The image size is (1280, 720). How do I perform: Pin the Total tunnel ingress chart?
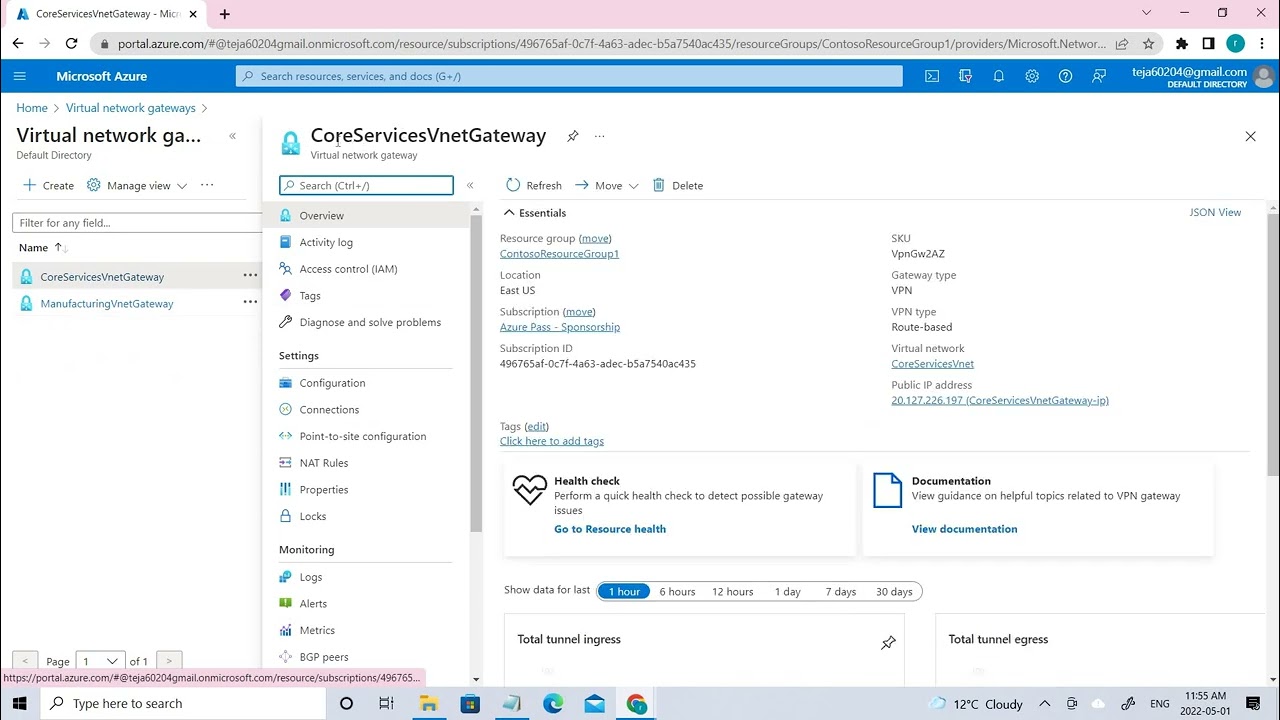coord(888,643)
